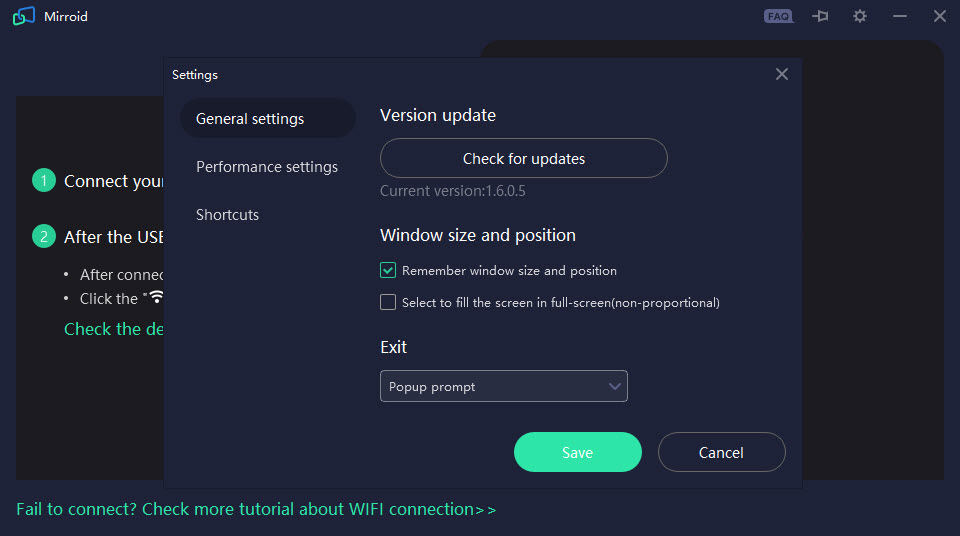Click the Mirroid logo icon
Image resolution: width=960 pixels, height=536 pixels.
tap(24, 16)
